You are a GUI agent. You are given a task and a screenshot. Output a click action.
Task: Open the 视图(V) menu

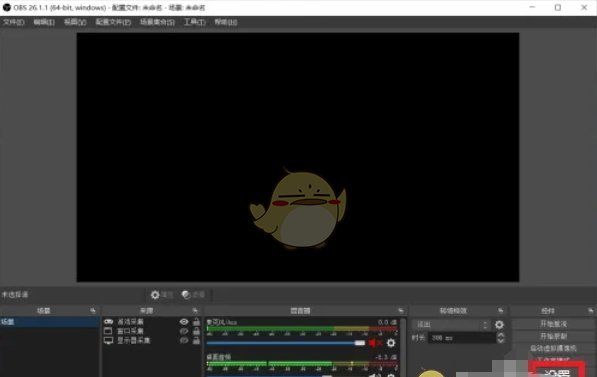tap(75, 22)
